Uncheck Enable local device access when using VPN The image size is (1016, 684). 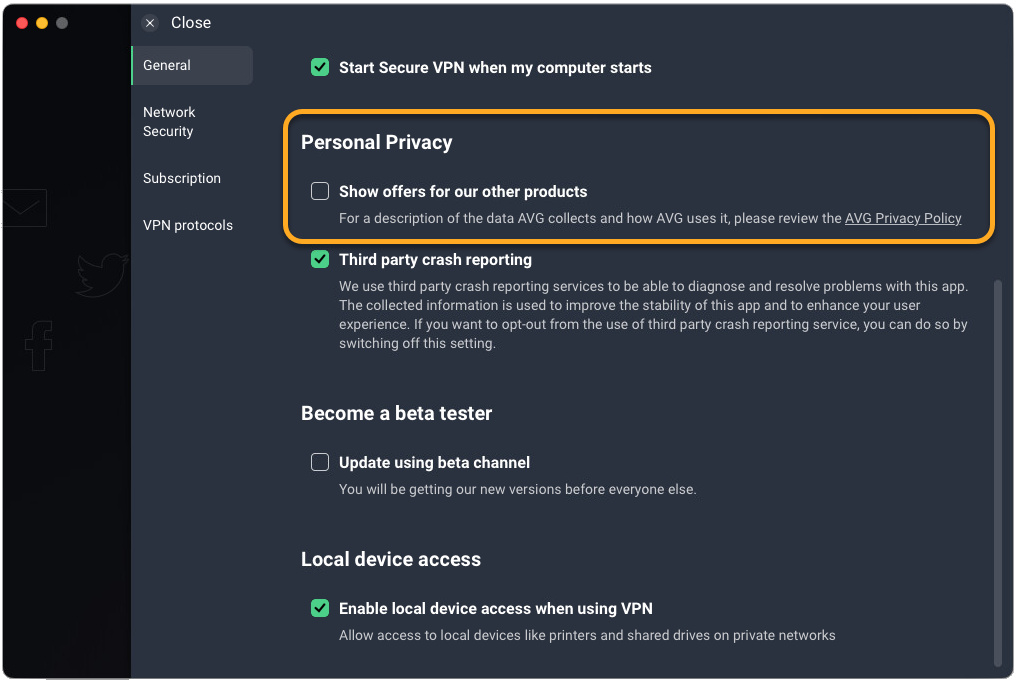[x=320, y=608]
